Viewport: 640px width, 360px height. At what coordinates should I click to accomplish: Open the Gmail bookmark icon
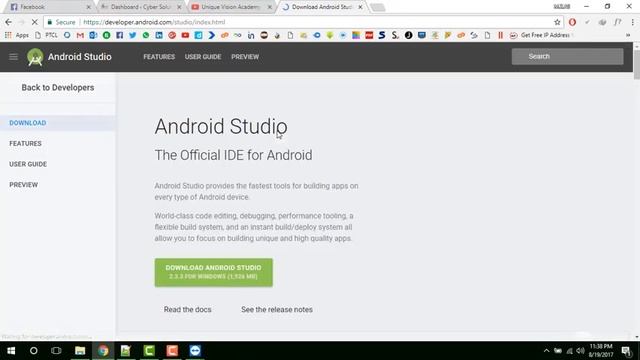(80, 36)
